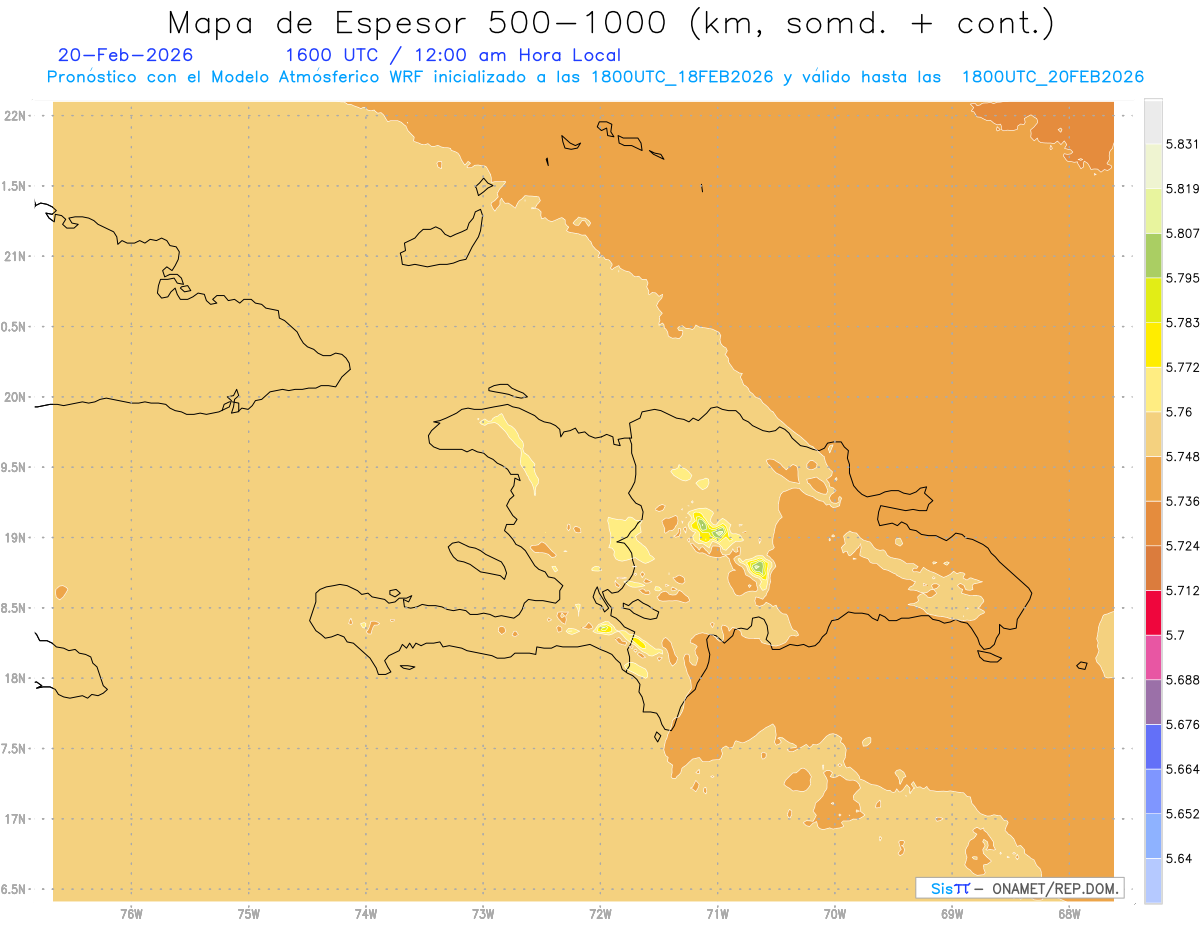Image resolution: width=1200 pixels, height=927 pixels.
Task: Click the legend value 5.807
Action: point(1182,233)
